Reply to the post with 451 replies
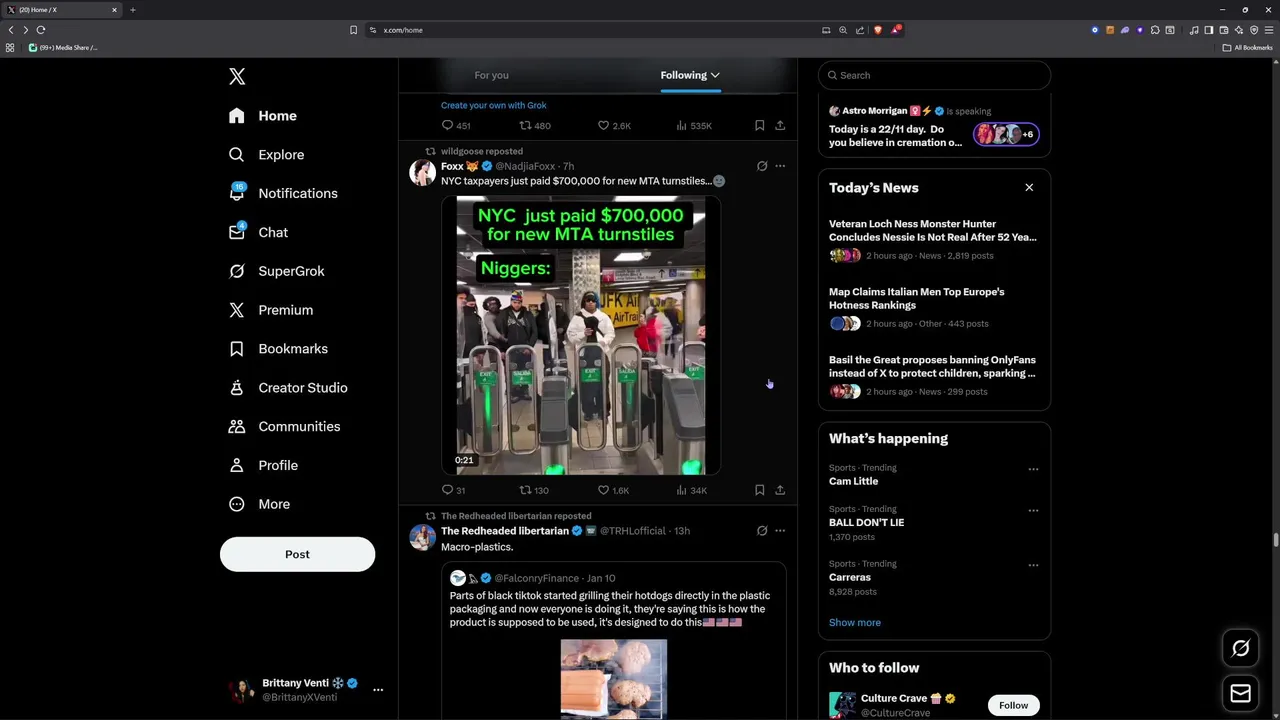 click(456, 125)
